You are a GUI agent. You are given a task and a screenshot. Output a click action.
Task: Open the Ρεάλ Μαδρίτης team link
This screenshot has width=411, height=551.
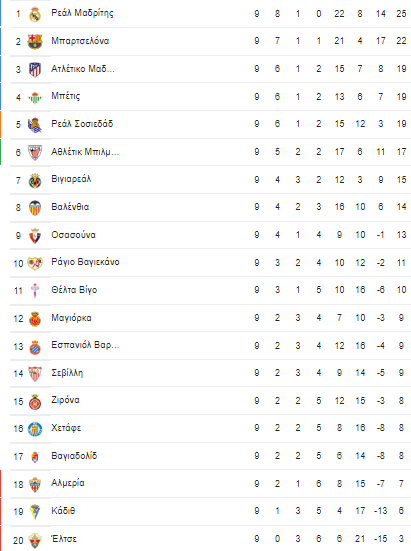pos(82,13)
